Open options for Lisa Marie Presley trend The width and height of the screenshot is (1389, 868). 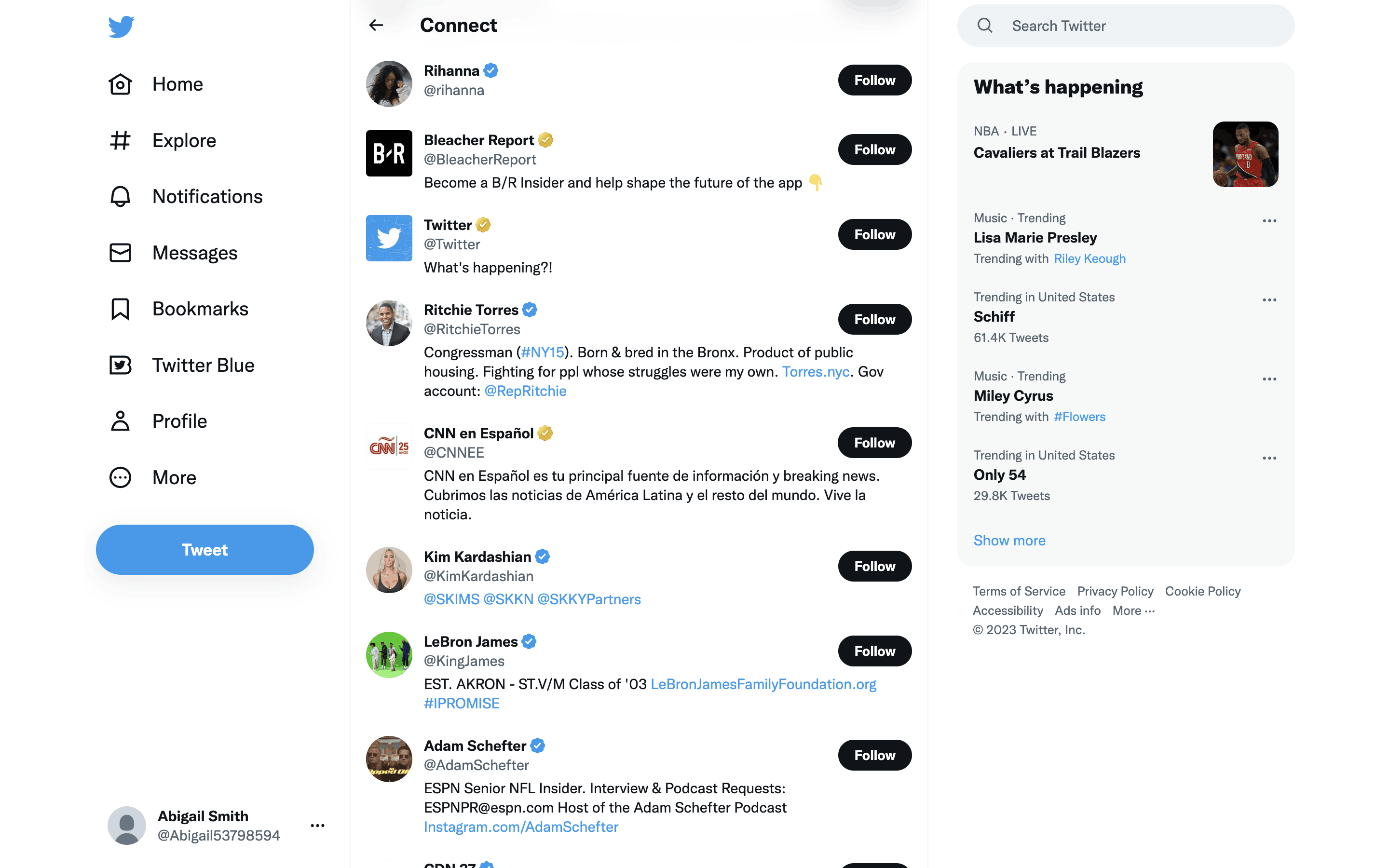click(1269, 221)
